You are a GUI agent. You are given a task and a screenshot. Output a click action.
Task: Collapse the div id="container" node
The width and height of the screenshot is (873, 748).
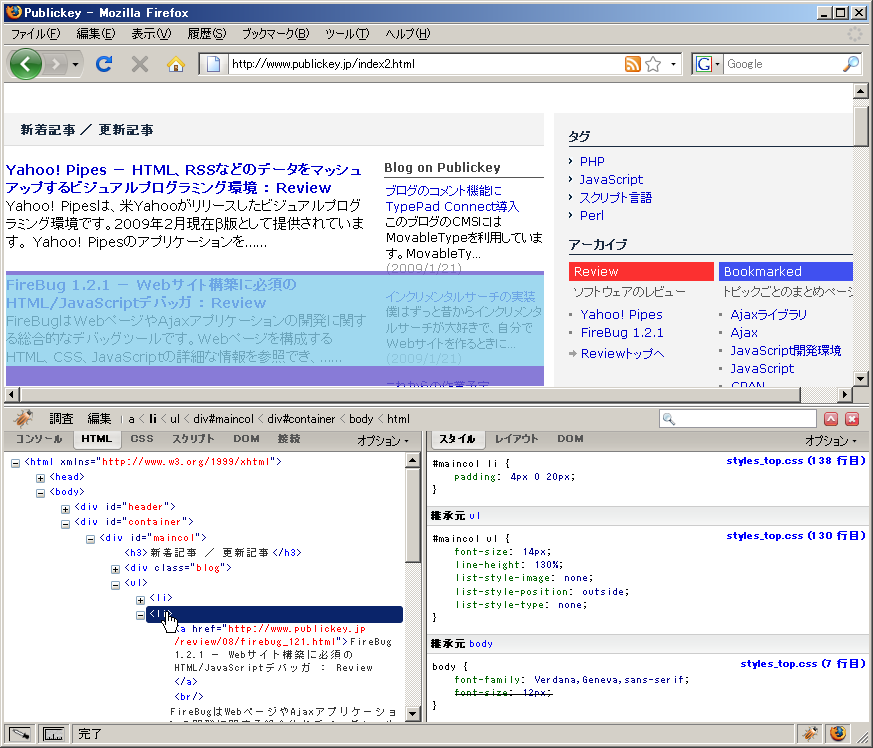(66, 524)
